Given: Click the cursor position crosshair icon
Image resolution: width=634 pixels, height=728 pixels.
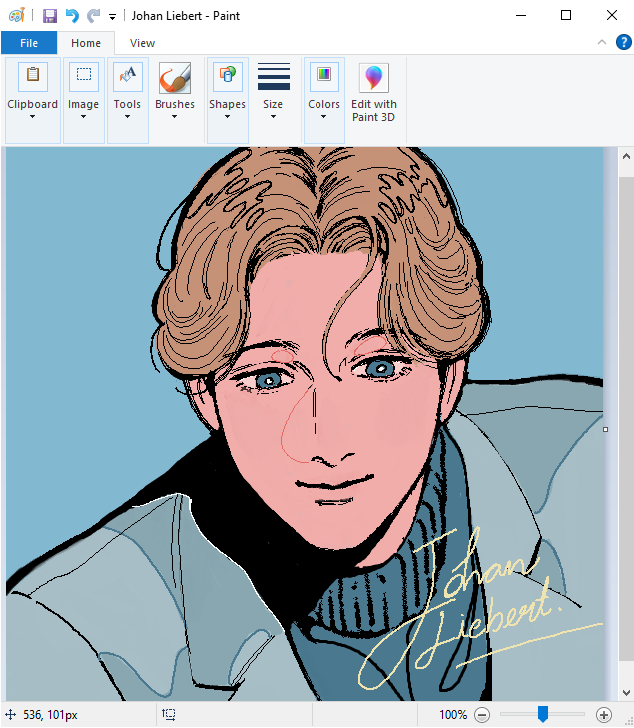Looking at the screenshot, I should coord(10,715).
